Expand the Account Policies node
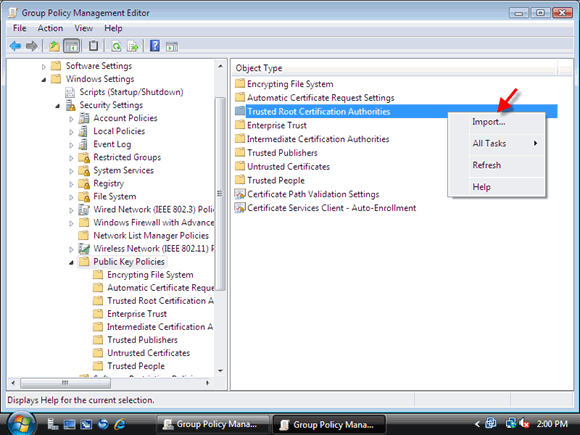 click(71, 119)
